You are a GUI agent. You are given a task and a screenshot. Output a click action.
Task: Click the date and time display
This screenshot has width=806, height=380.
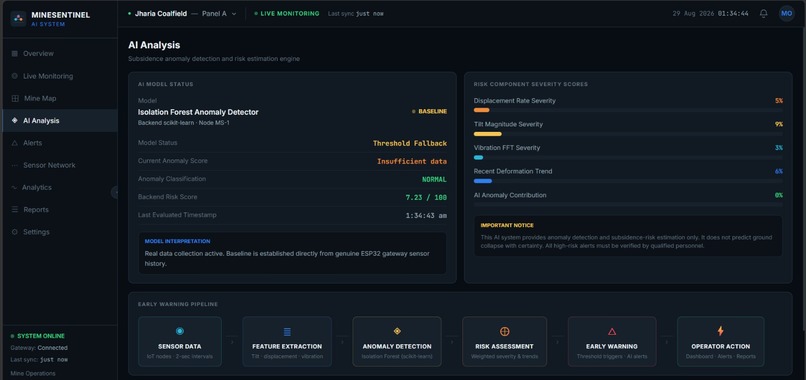(x=710, y=14)
